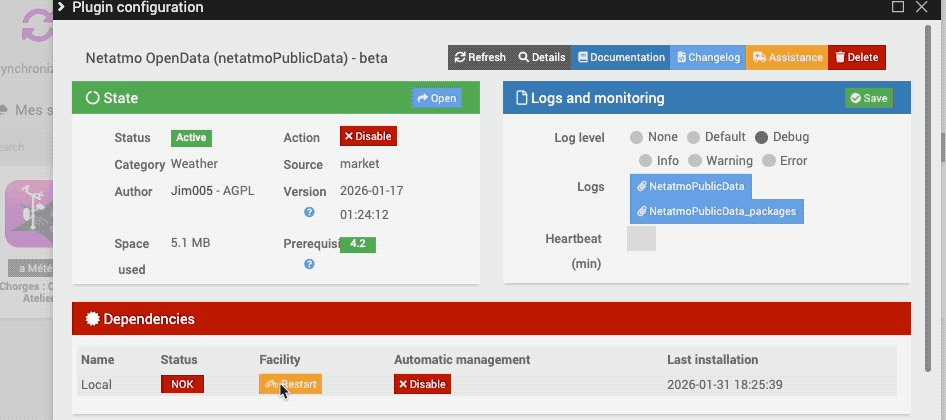Click the synchronize icon in background page
The width and height of the screenshot is (946, 420).
(x=36, y=25)
